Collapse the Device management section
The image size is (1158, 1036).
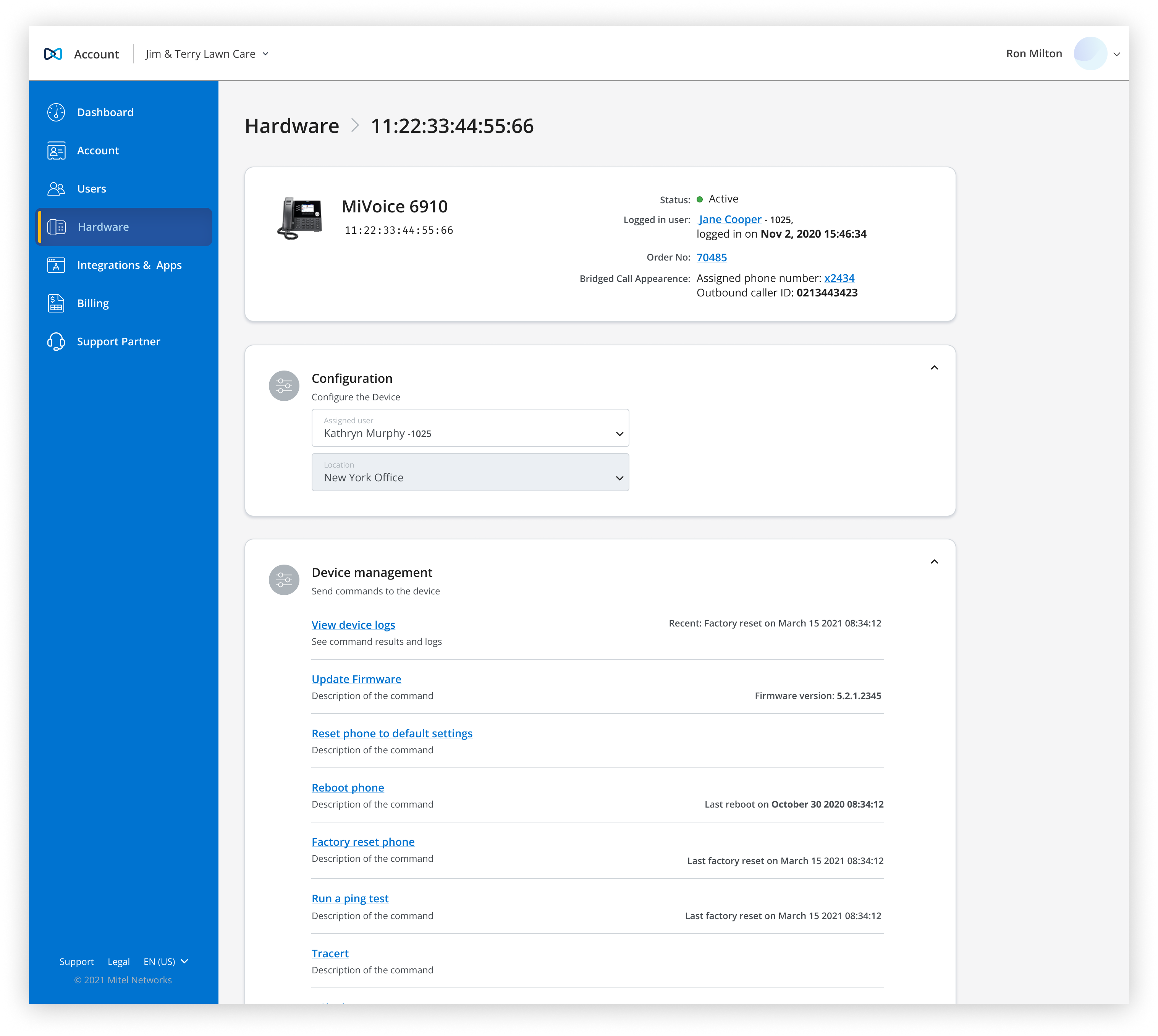tap(934, 562)
